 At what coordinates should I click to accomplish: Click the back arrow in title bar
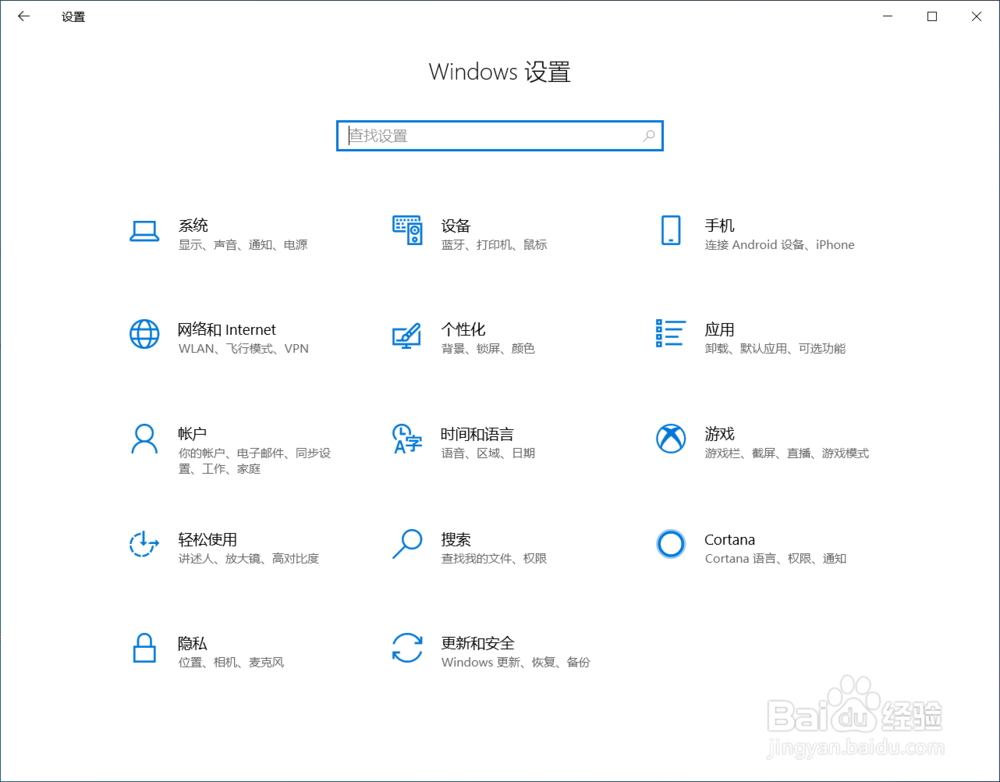pyautogui.click(x=23, y=16)
